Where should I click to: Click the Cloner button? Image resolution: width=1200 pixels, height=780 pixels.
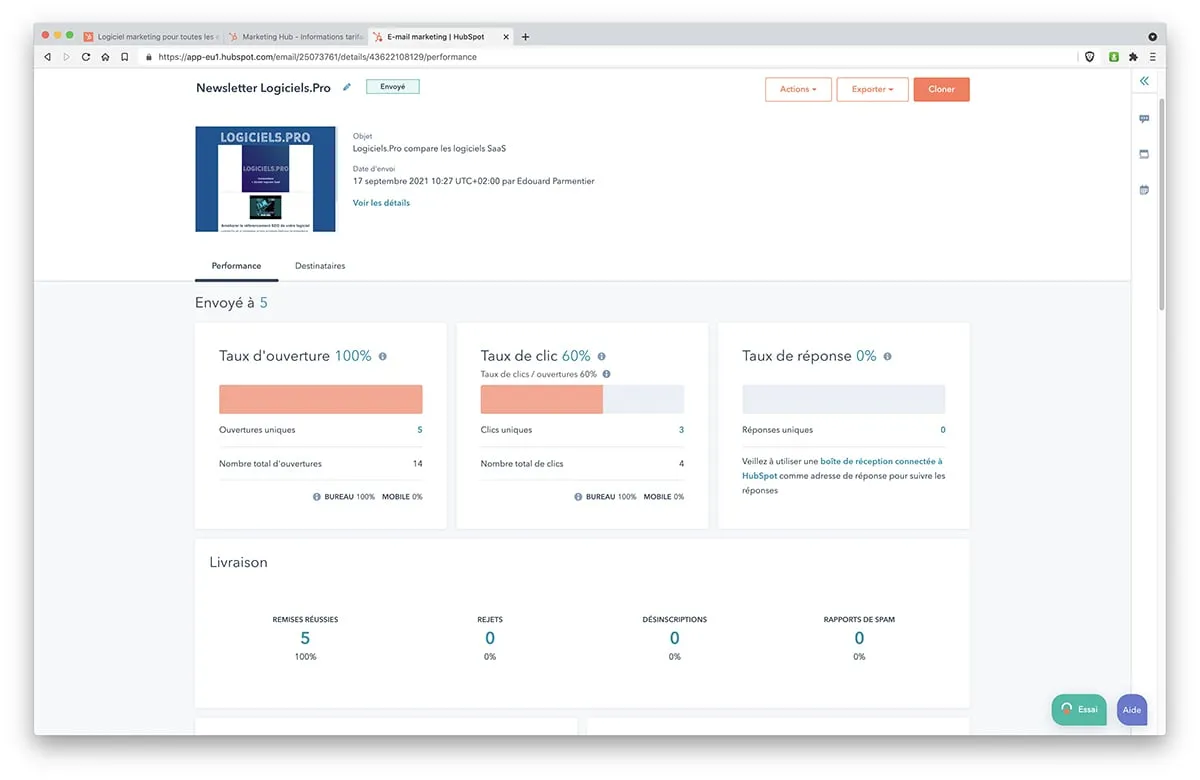[x=941, y=89]
